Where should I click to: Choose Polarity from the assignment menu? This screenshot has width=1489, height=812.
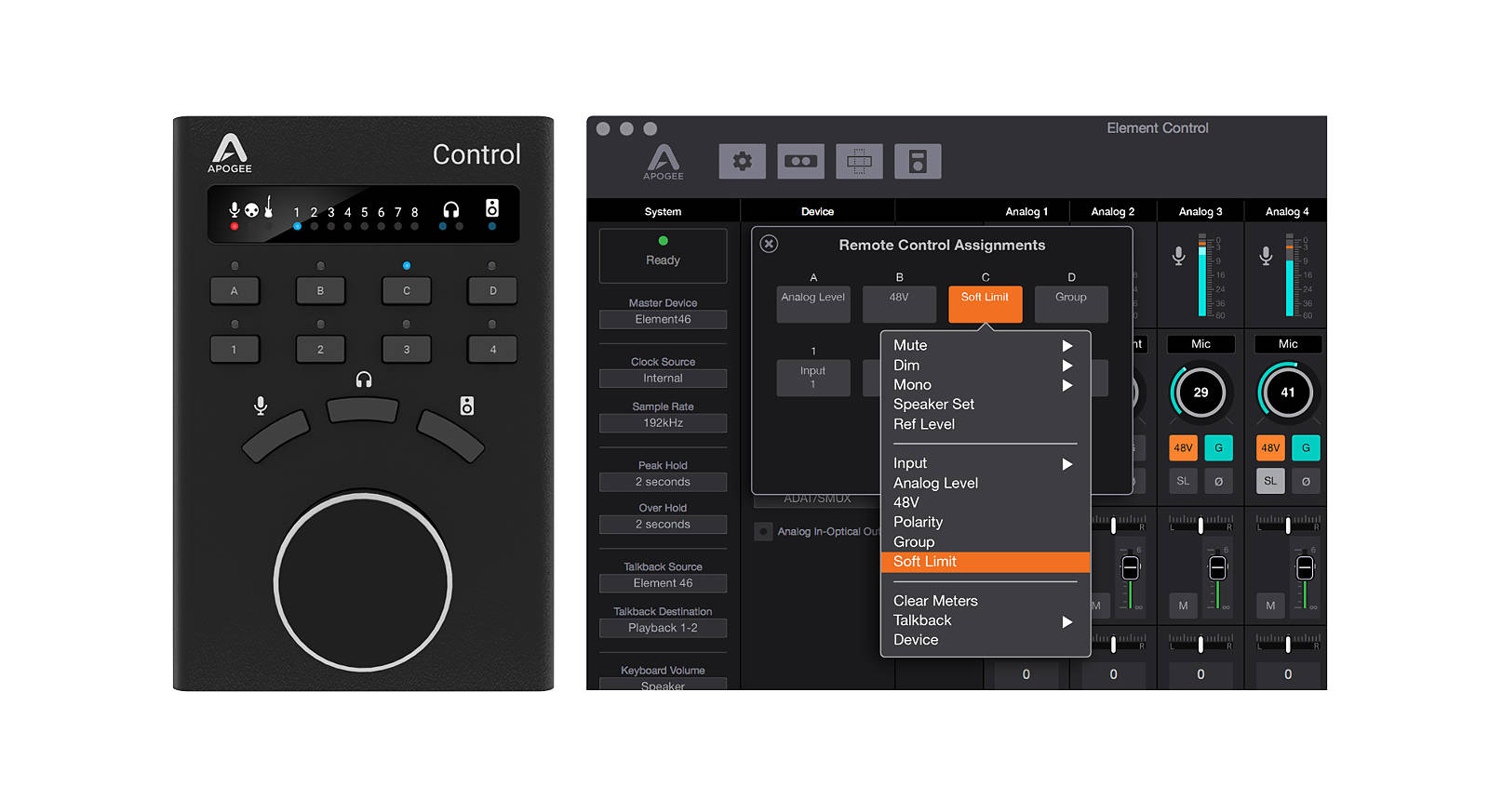[985, 523]
